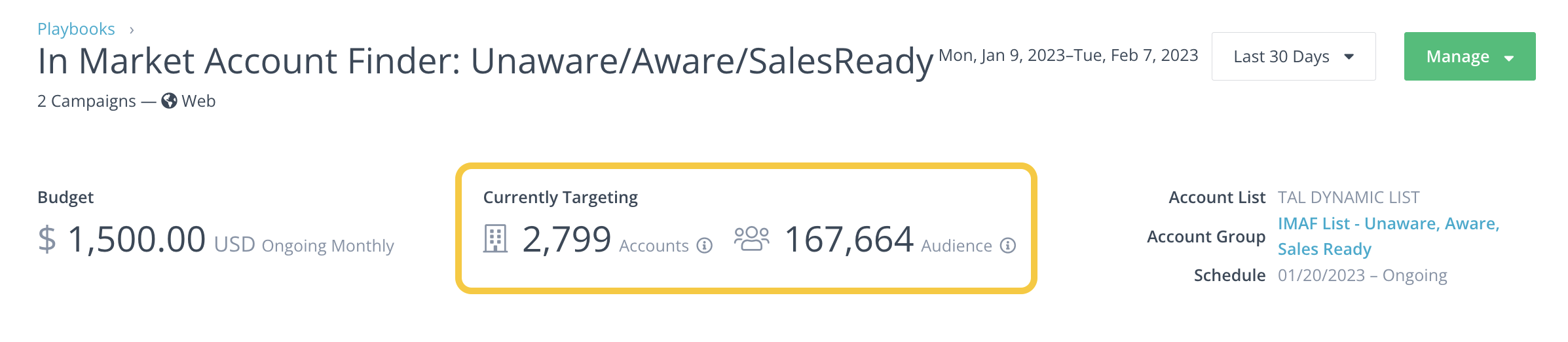
Task: Expand the date range dropdown arrow
Action: 1349,57
